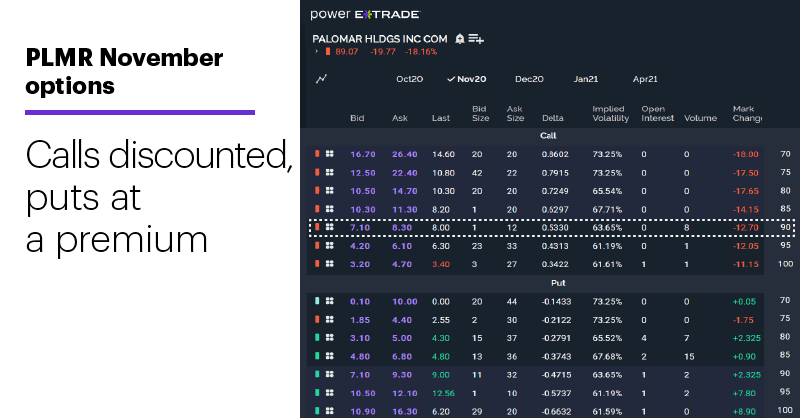Click green candle icon on 100 put
The image size is (800, 418).
(317, 411)
